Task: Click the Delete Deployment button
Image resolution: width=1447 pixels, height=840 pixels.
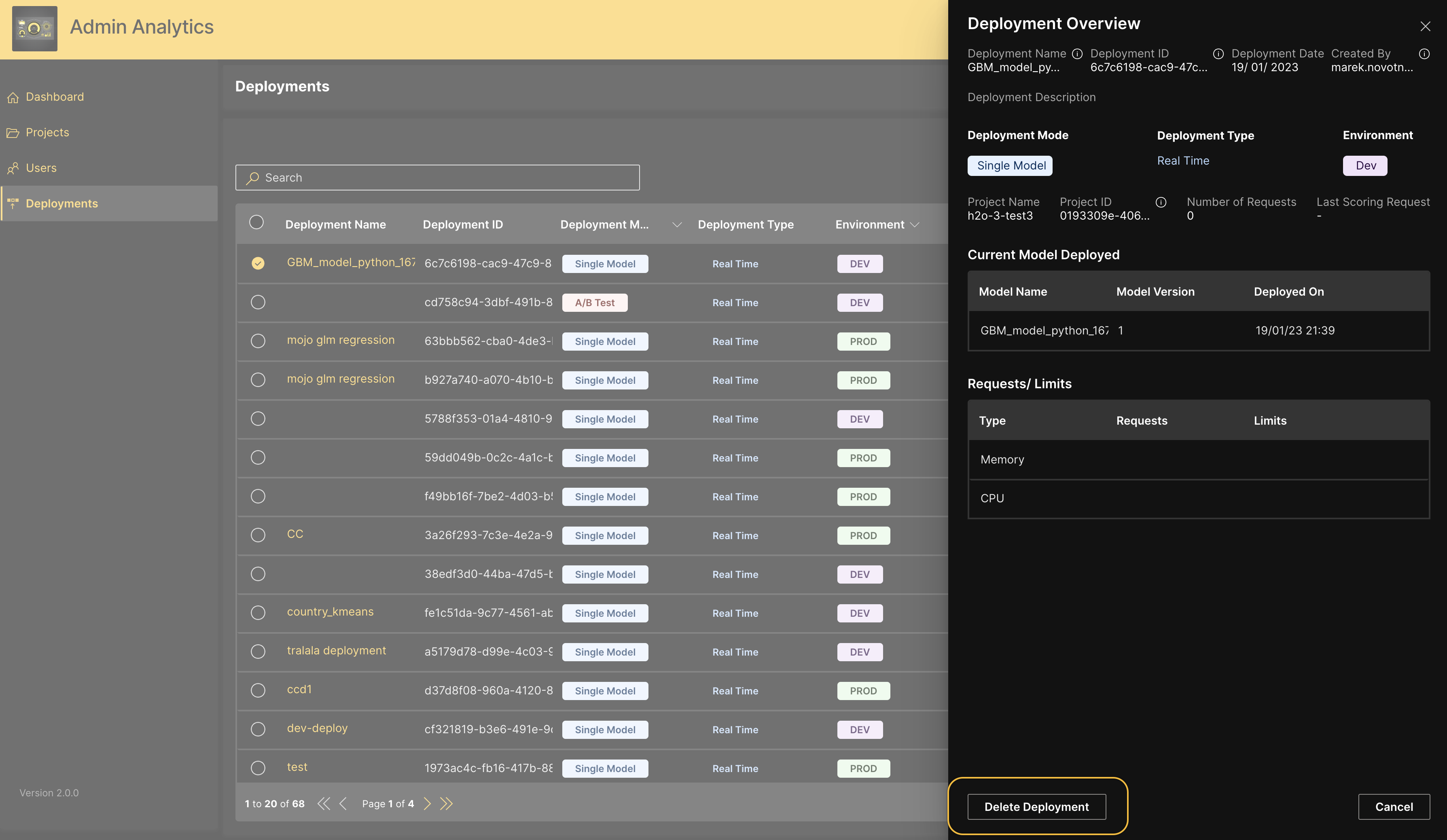Action: [1036, 807]
